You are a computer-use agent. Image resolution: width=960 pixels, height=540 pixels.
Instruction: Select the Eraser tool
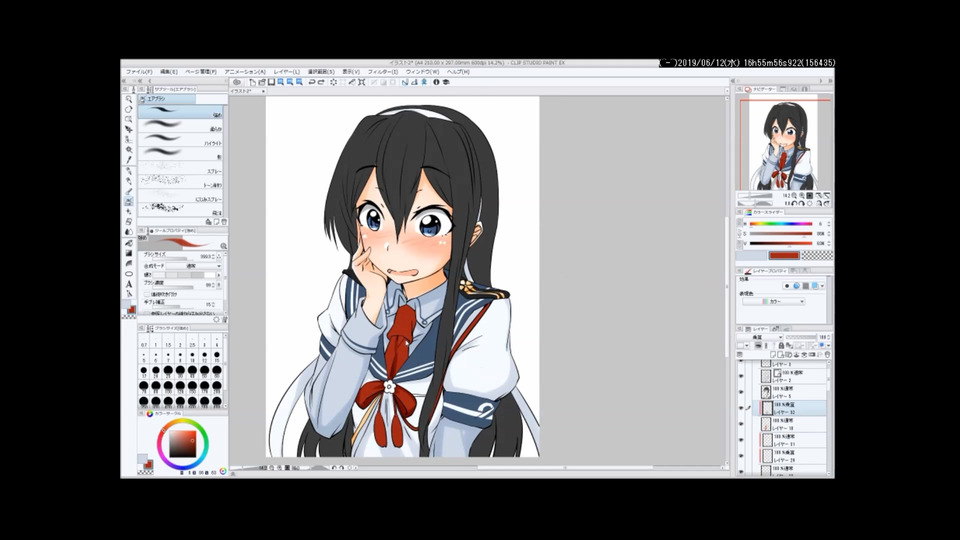click(129, 222)
